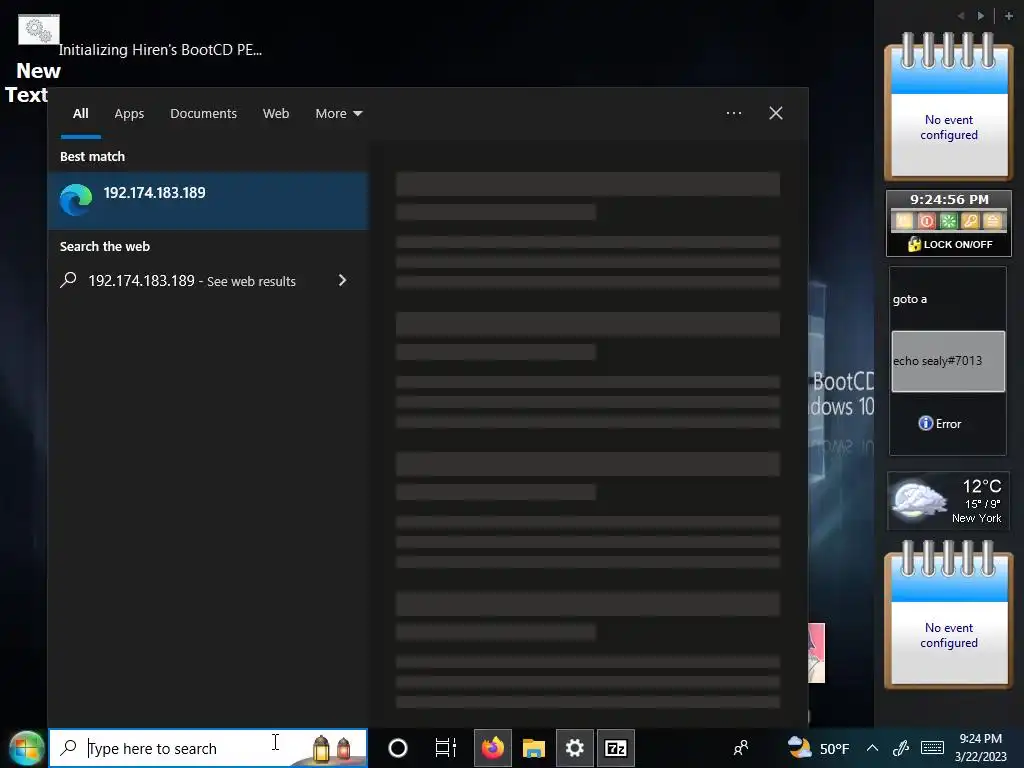Open the Windows Start button
1024x768 pixels.
(25, 748)
